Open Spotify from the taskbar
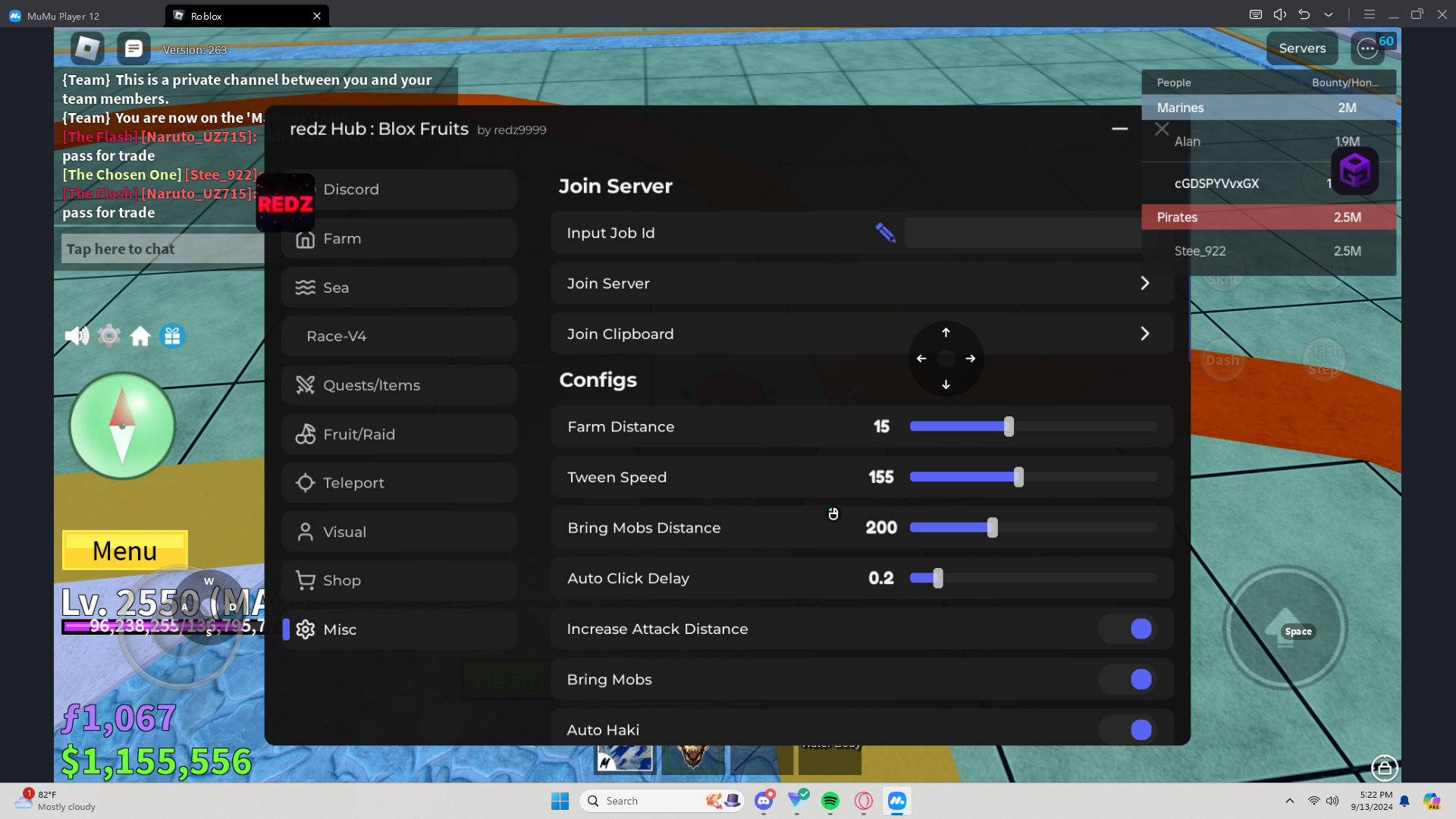Image resolution: width=1456 pixels, height=819 pixels. [830, 801]
